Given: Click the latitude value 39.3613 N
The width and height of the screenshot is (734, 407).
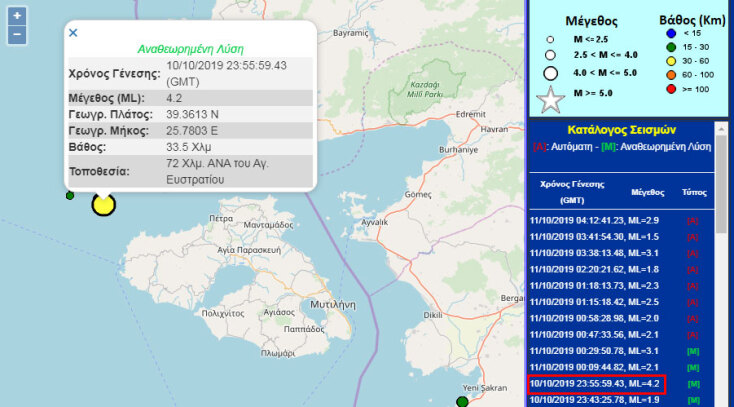Looking at the screenshot, I should 192,115.
